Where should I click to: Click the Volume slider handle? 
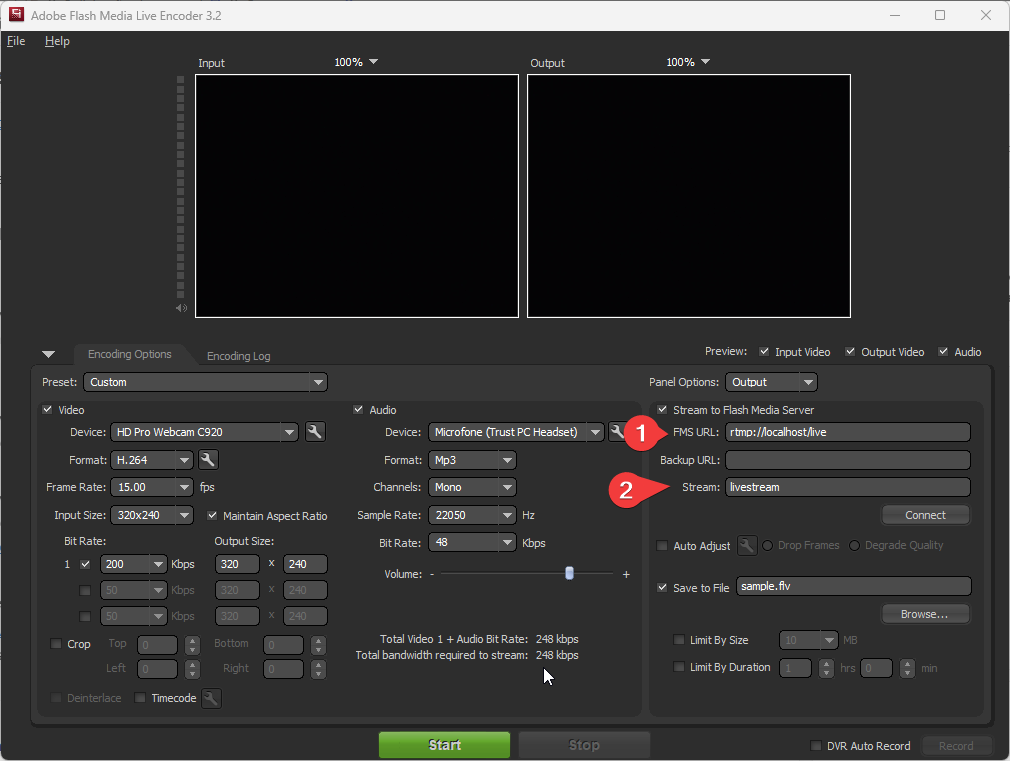click(569, 573)
